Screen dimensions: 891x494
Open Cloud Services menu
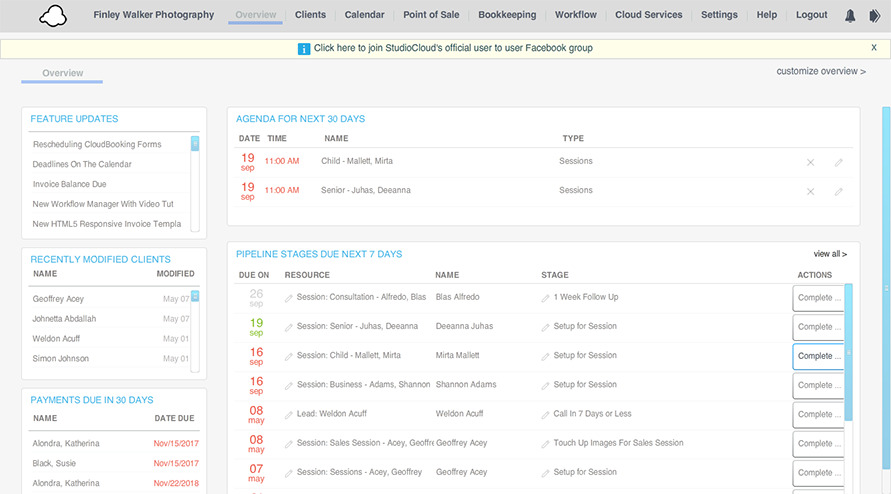point(648,15)
